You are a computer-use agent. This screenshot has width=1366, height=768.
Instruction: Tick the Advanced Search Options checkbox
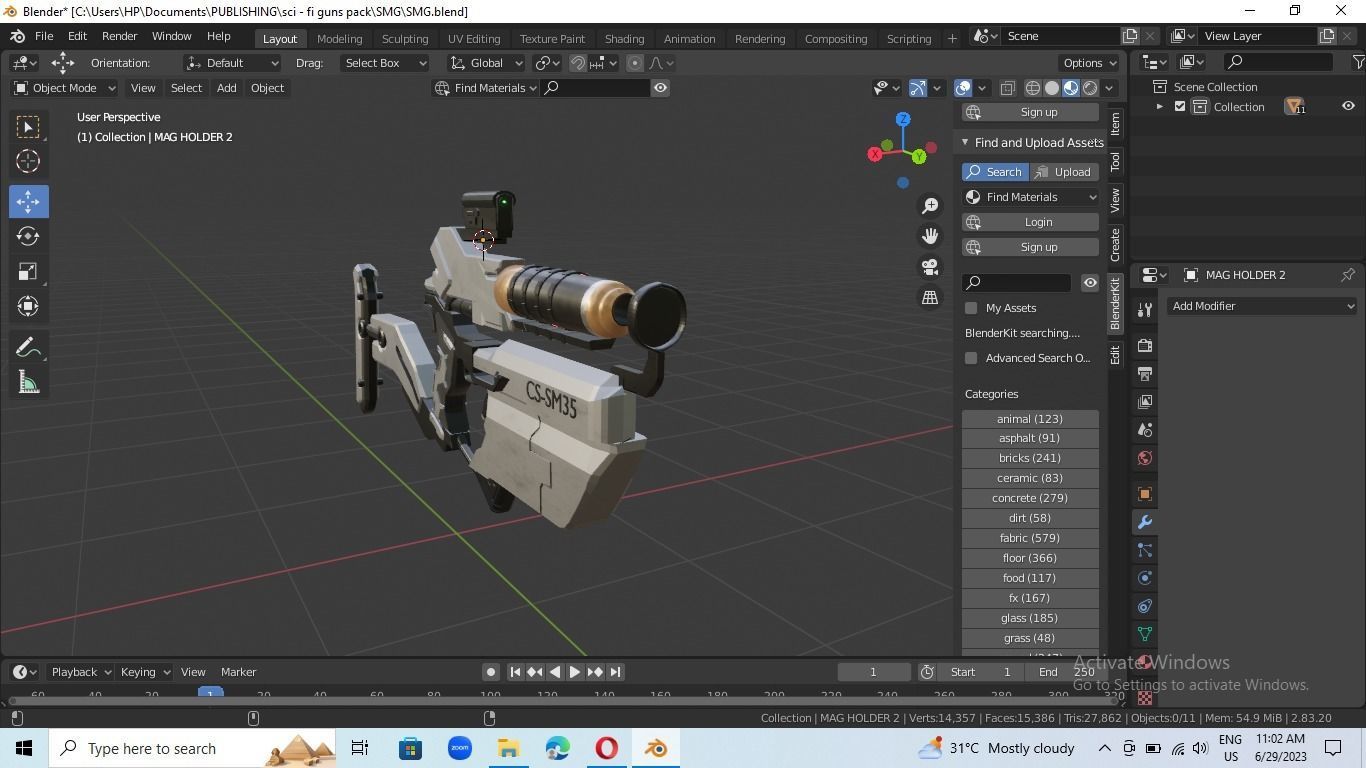[971, 358]
